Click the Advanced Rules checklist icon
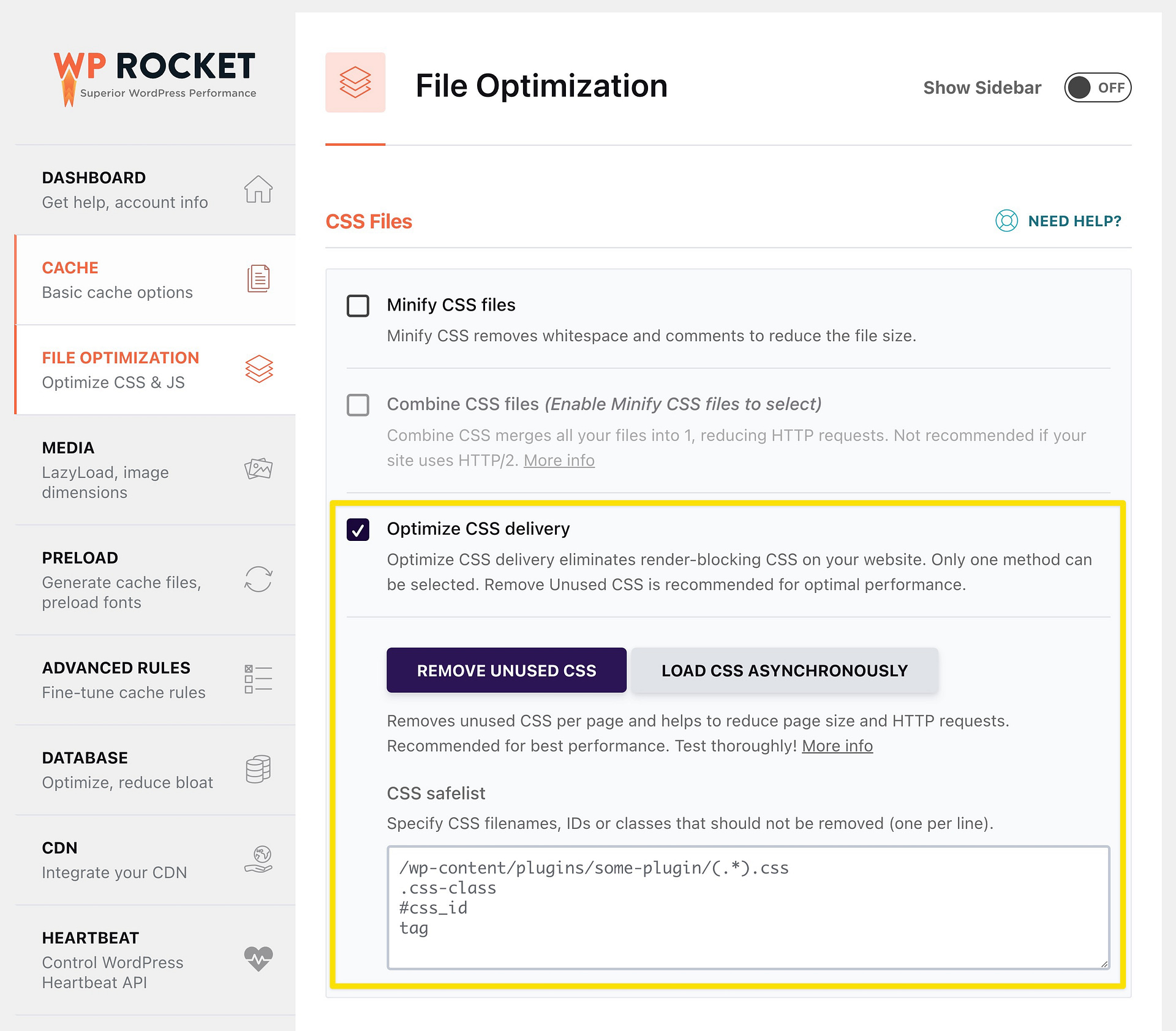The height and width of the screenshot is (1031, 1176). [x=258, y=679]
